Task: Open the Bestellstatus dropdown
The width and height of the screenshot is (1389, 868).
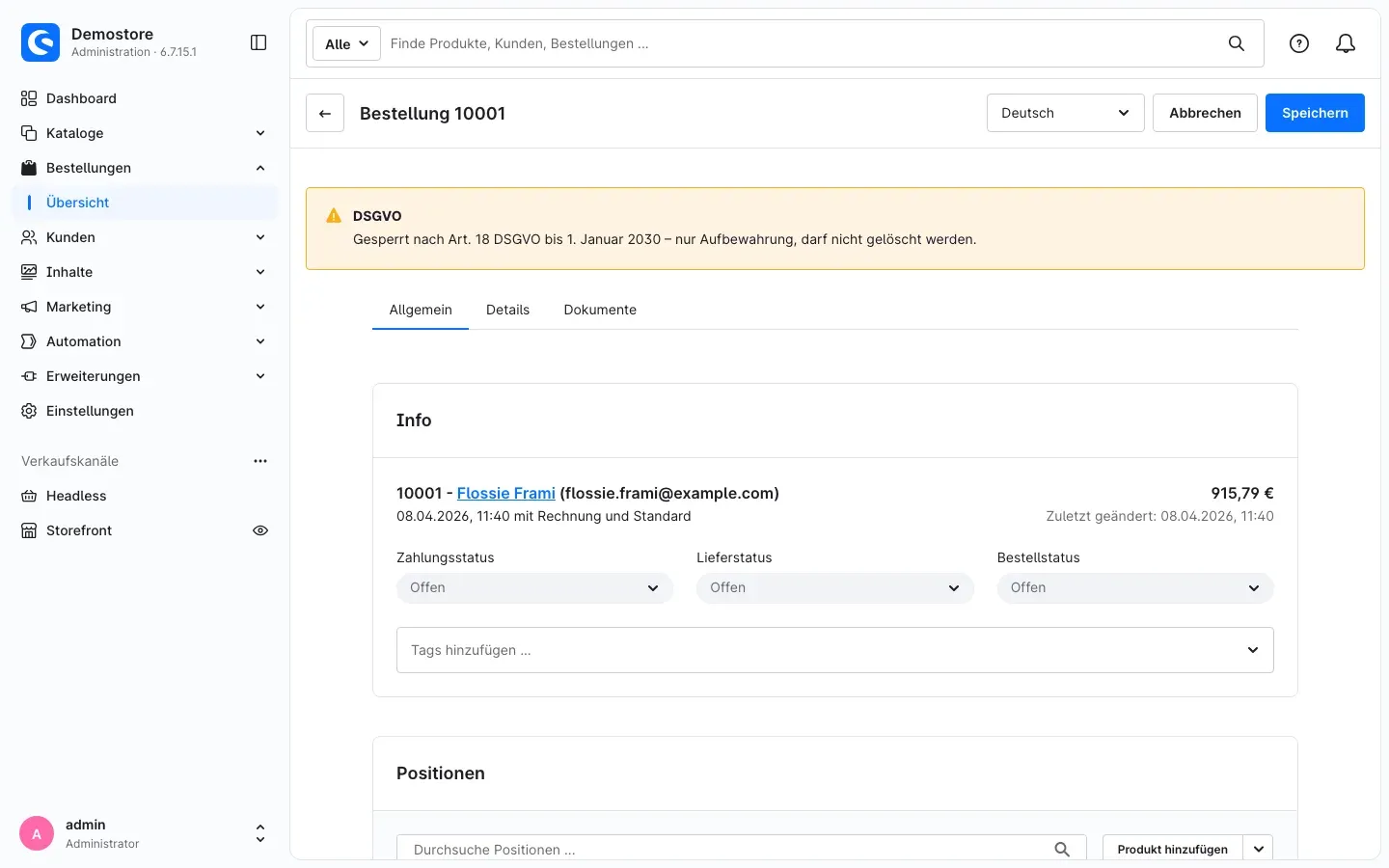Action: click(x=1135, y=587)
